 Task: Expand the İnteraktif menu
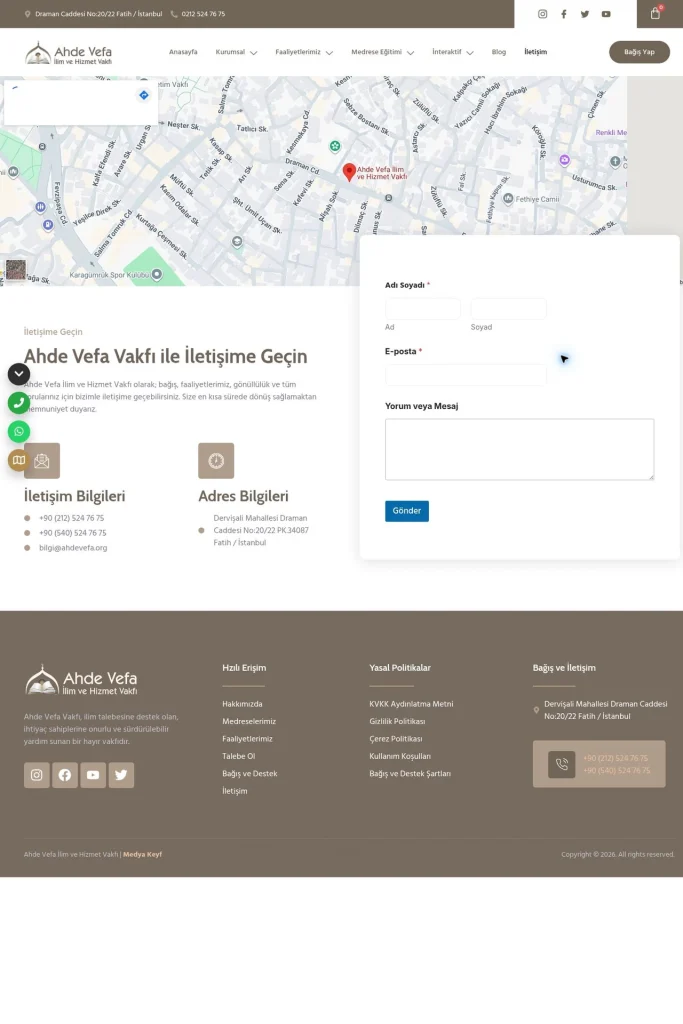pos(453,52)
